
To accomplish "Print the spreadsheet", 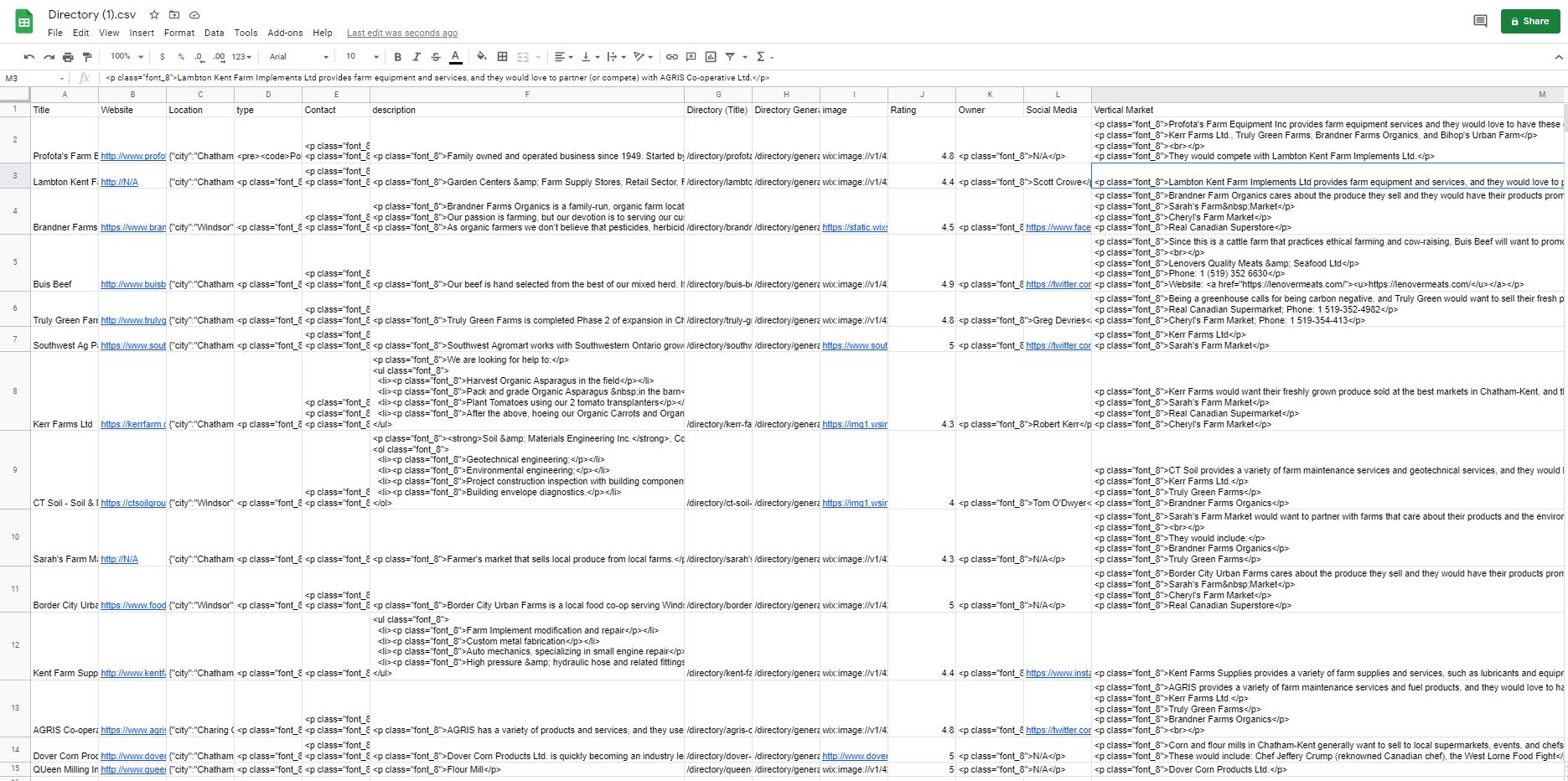I will point(68,57).
